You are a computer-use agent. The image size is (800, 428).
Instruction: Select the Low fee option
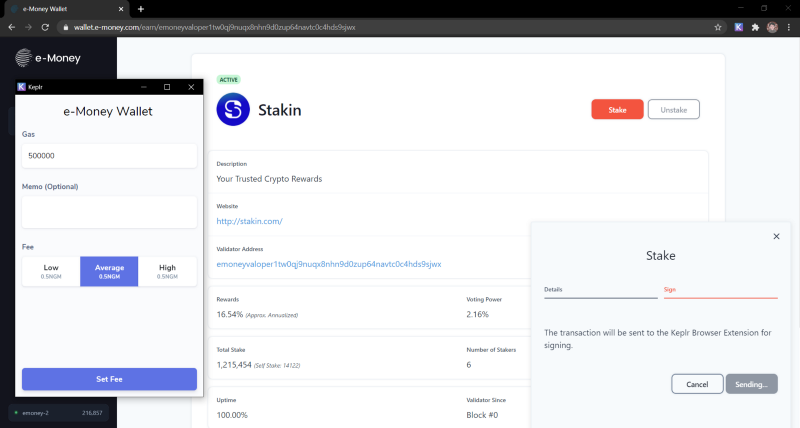coord(51,271)
